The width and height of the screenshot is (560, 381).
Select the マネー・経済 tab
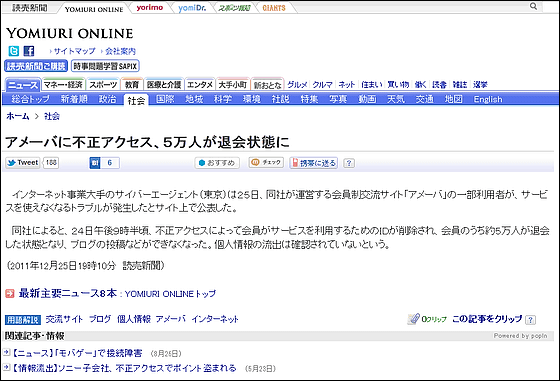pyautogui.click(x=63, y=85)
